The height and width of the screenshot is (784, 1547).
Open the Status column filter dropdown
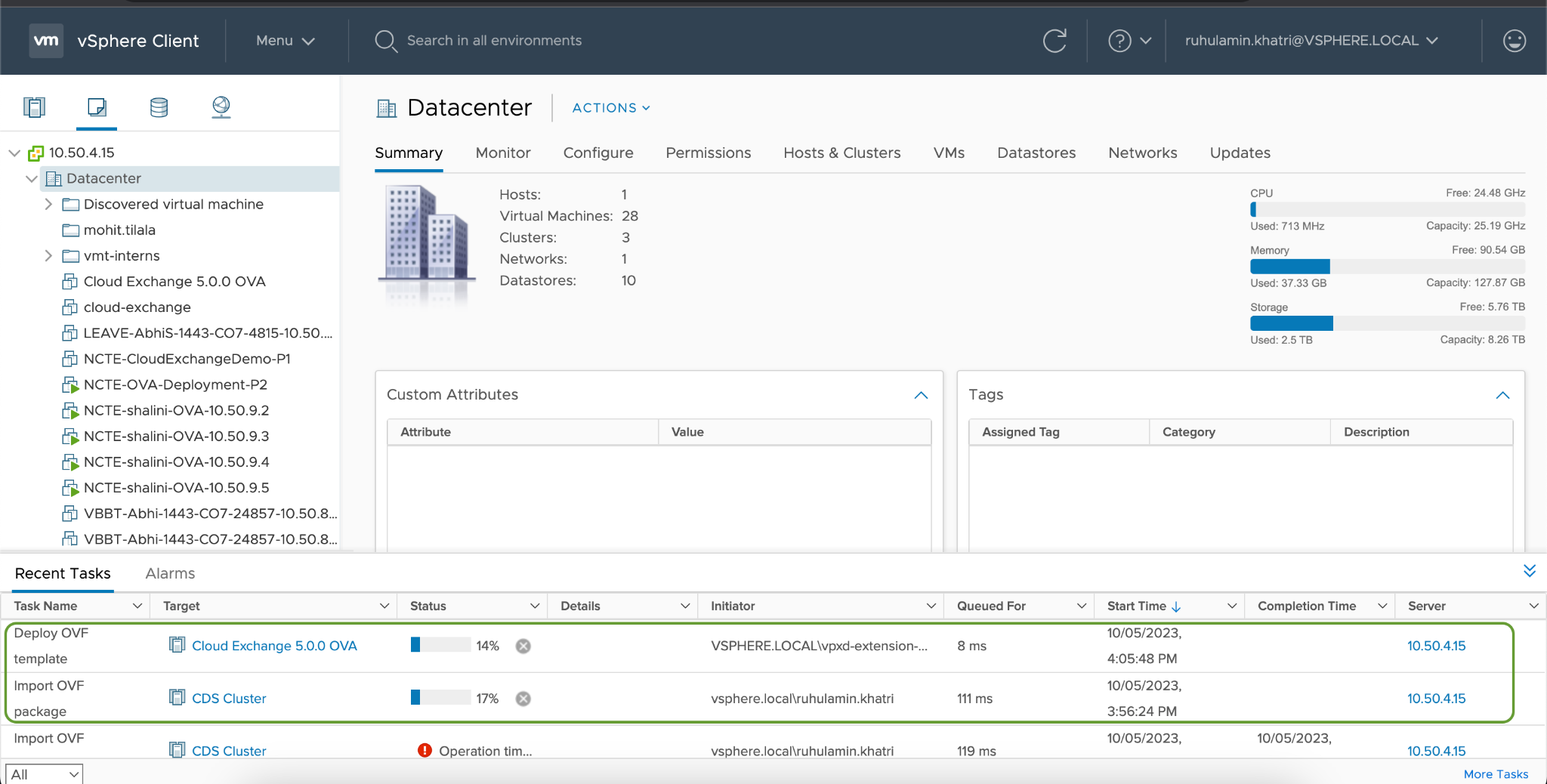pos(535,606)
